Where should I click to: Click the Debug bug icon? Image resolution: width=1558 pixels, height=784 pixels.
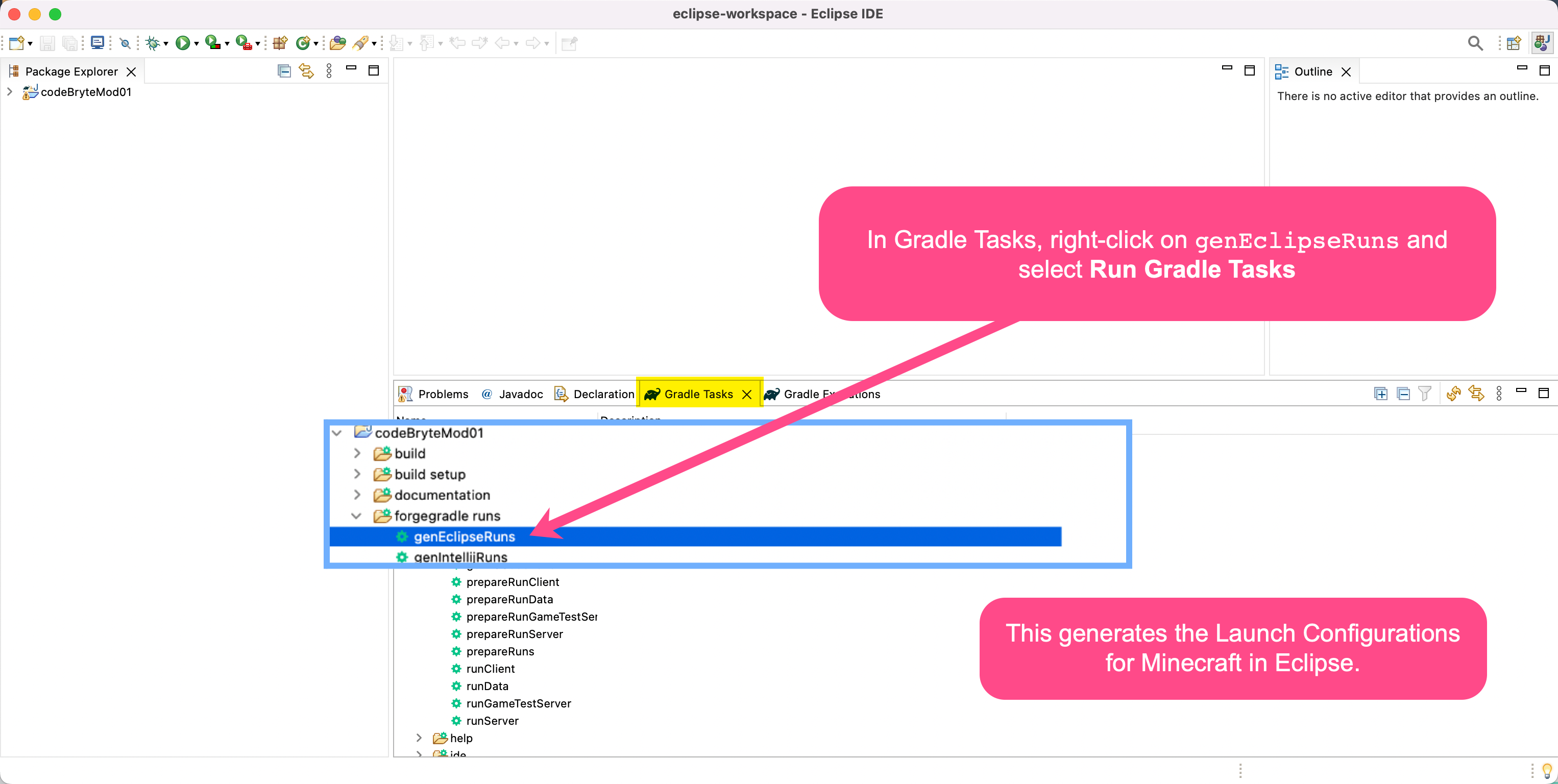153,43
